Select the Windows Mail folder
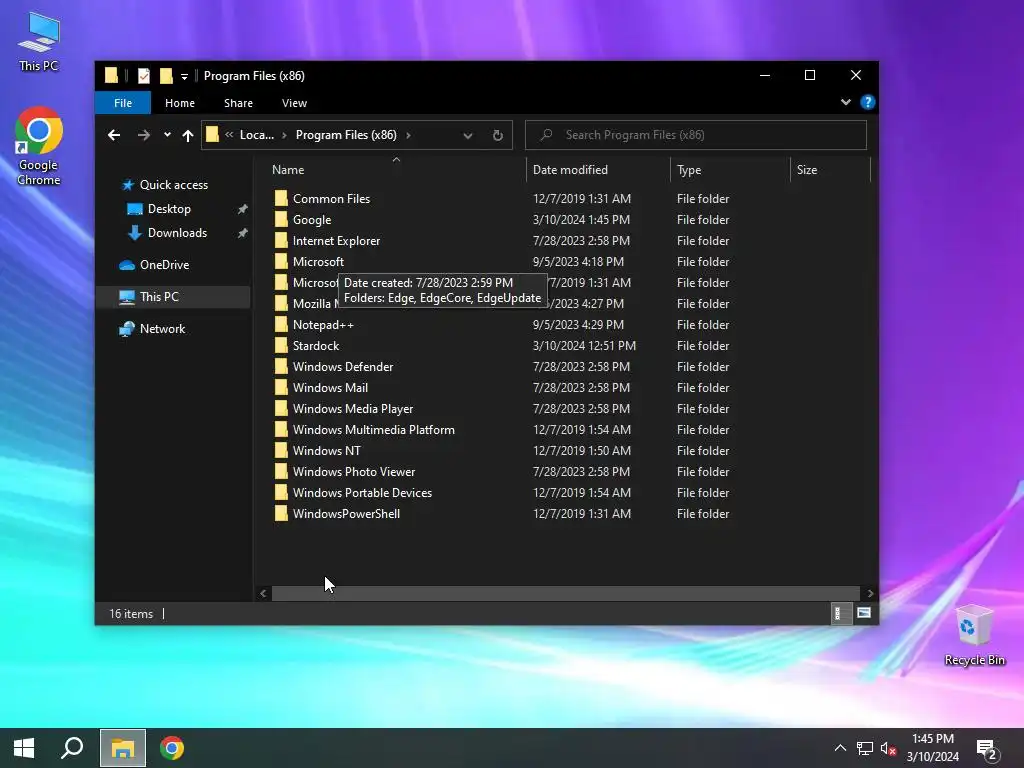This screenshot has height=768, width=1024. point(330,388)
